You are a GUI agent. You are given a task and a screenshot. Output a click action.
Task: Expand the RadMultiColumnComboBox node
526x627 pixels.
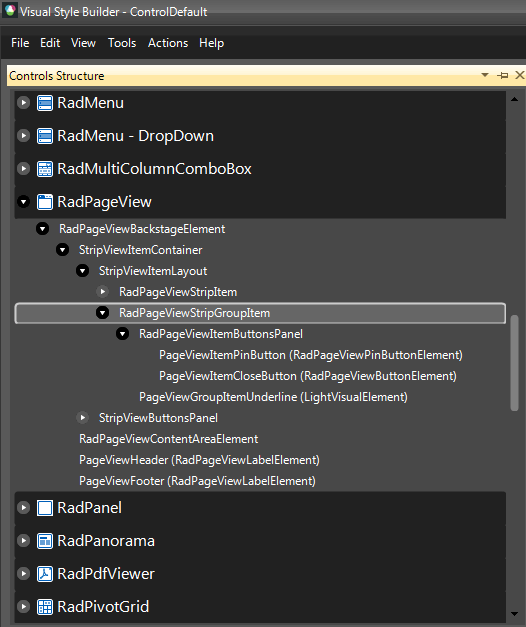[24, 169]
